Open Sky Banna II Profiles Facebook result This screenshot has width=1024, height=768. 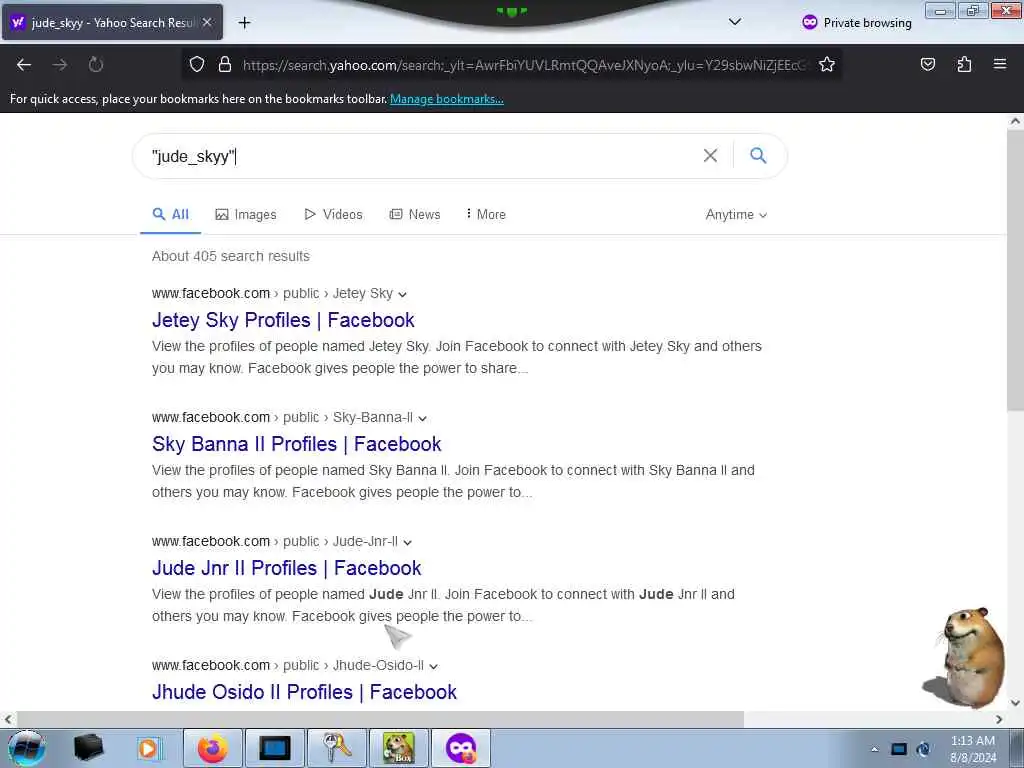click(296, 444)
